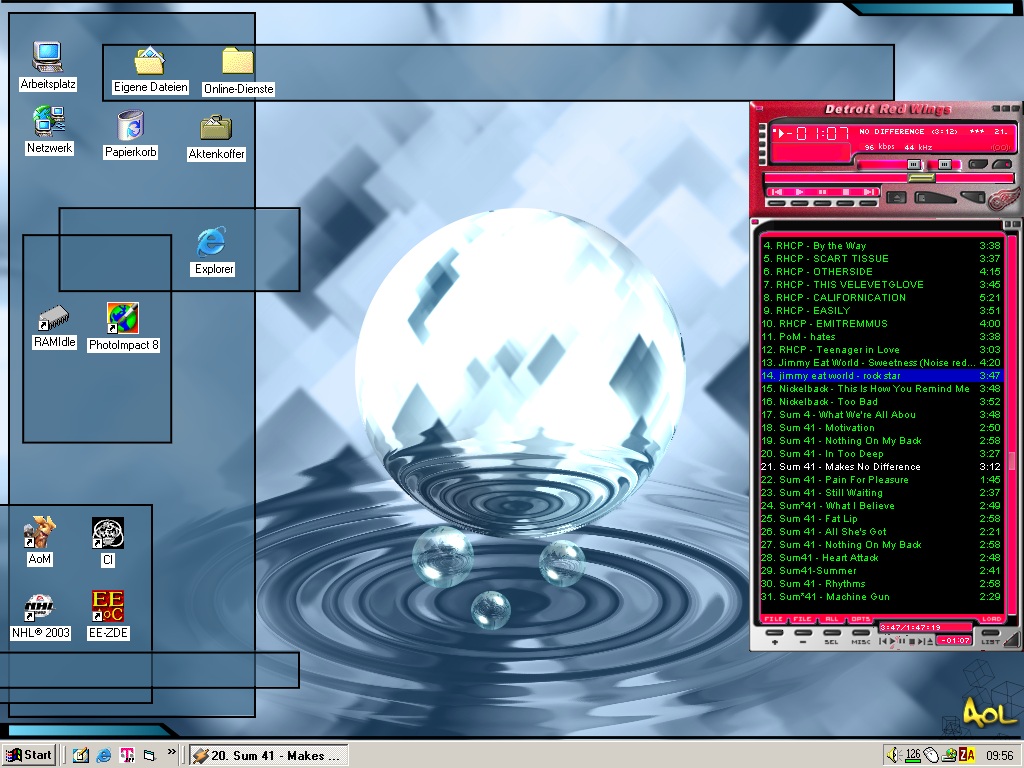
Task: Open the EE-ZDE desktop shortcut
Action: (108, 607)
